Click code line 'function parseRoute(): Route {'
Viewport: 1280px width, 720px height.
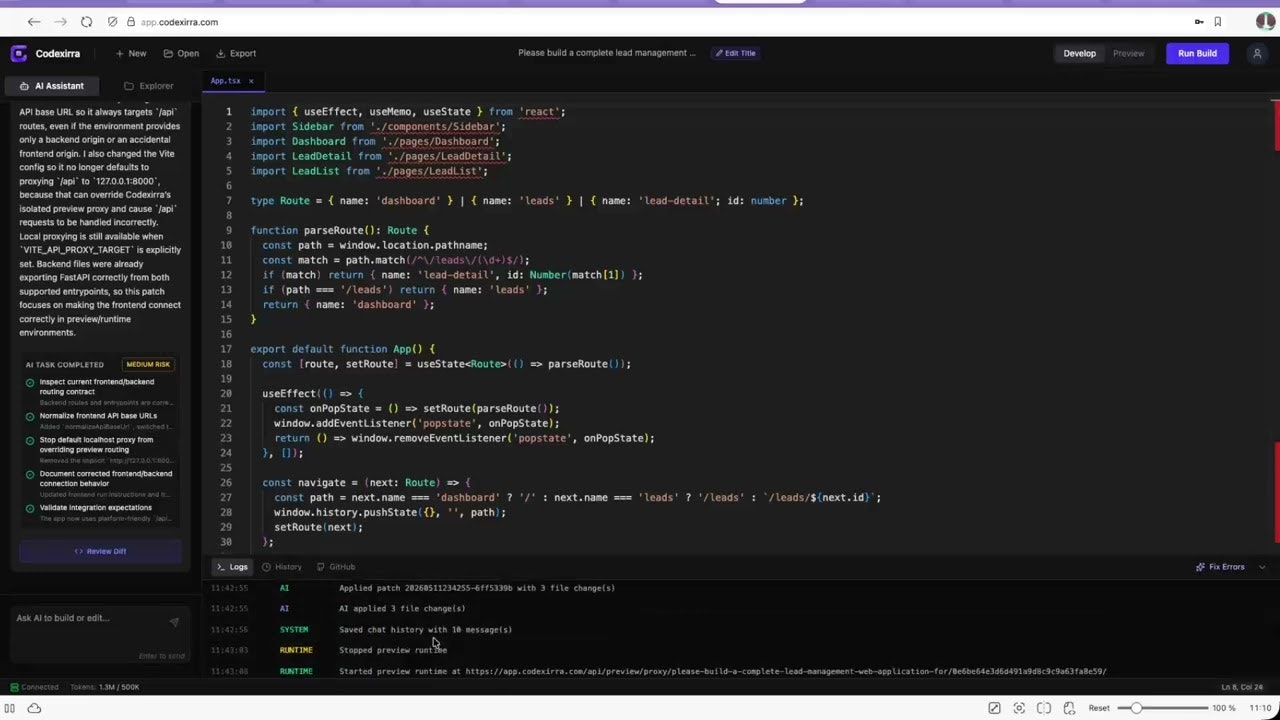point(339,230)
